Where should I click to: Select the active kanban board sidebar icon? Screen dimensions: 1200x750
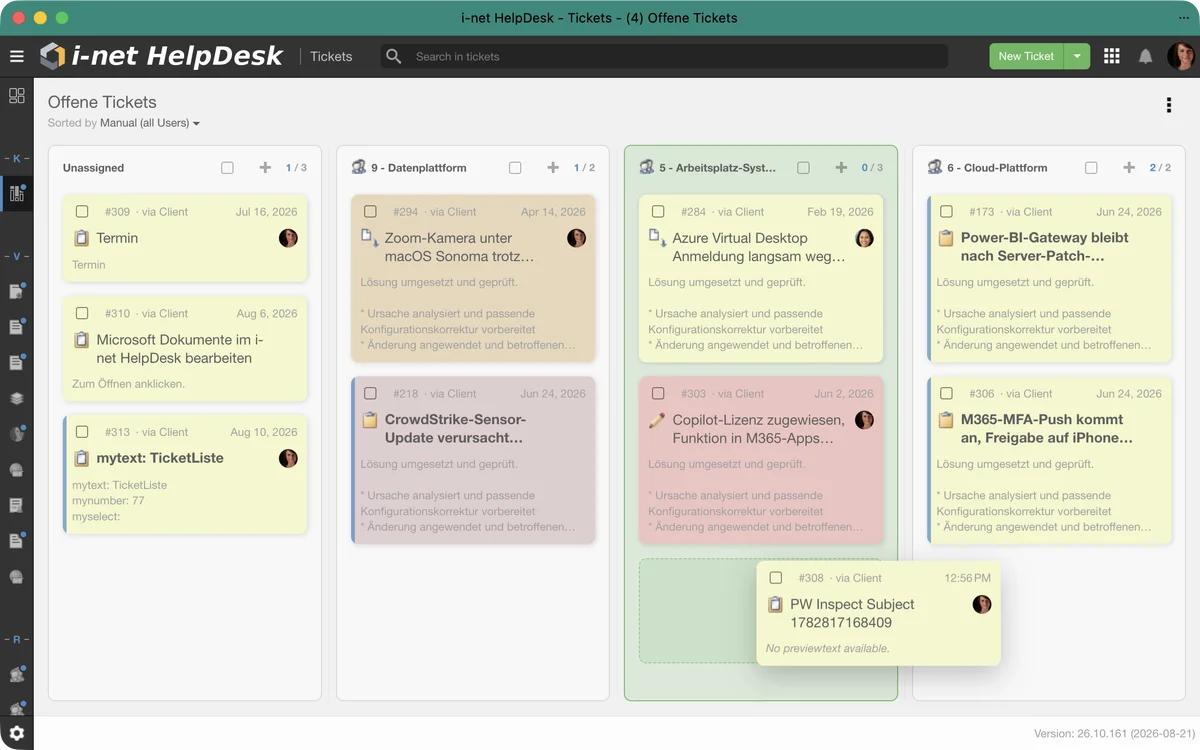(17, 193)
